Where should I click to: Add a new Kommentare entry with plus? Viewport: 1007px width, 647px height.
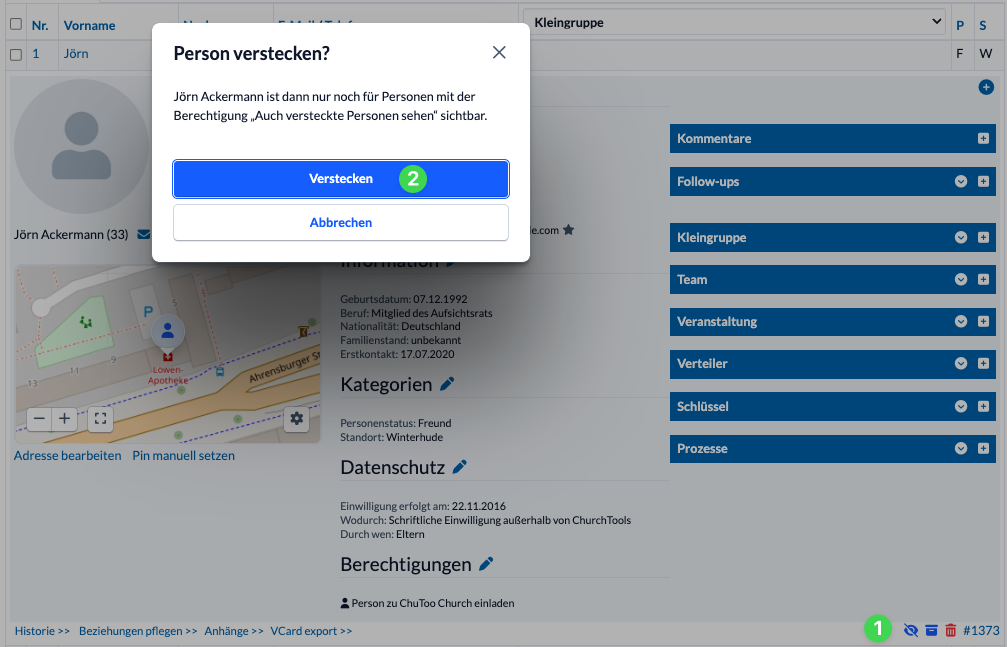tap(983, 139)
